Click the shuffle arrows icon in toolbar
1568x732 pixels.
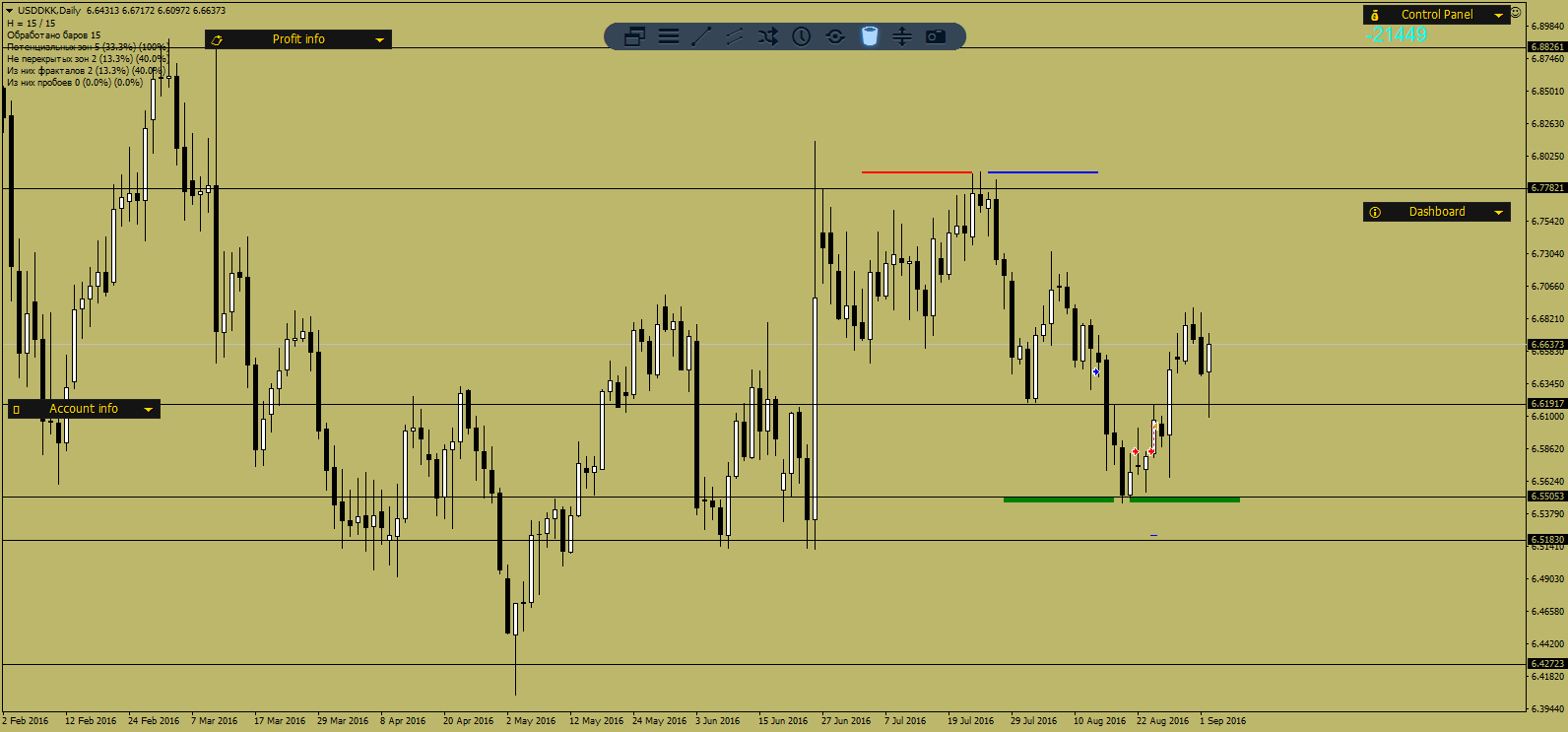click(768, 36)
